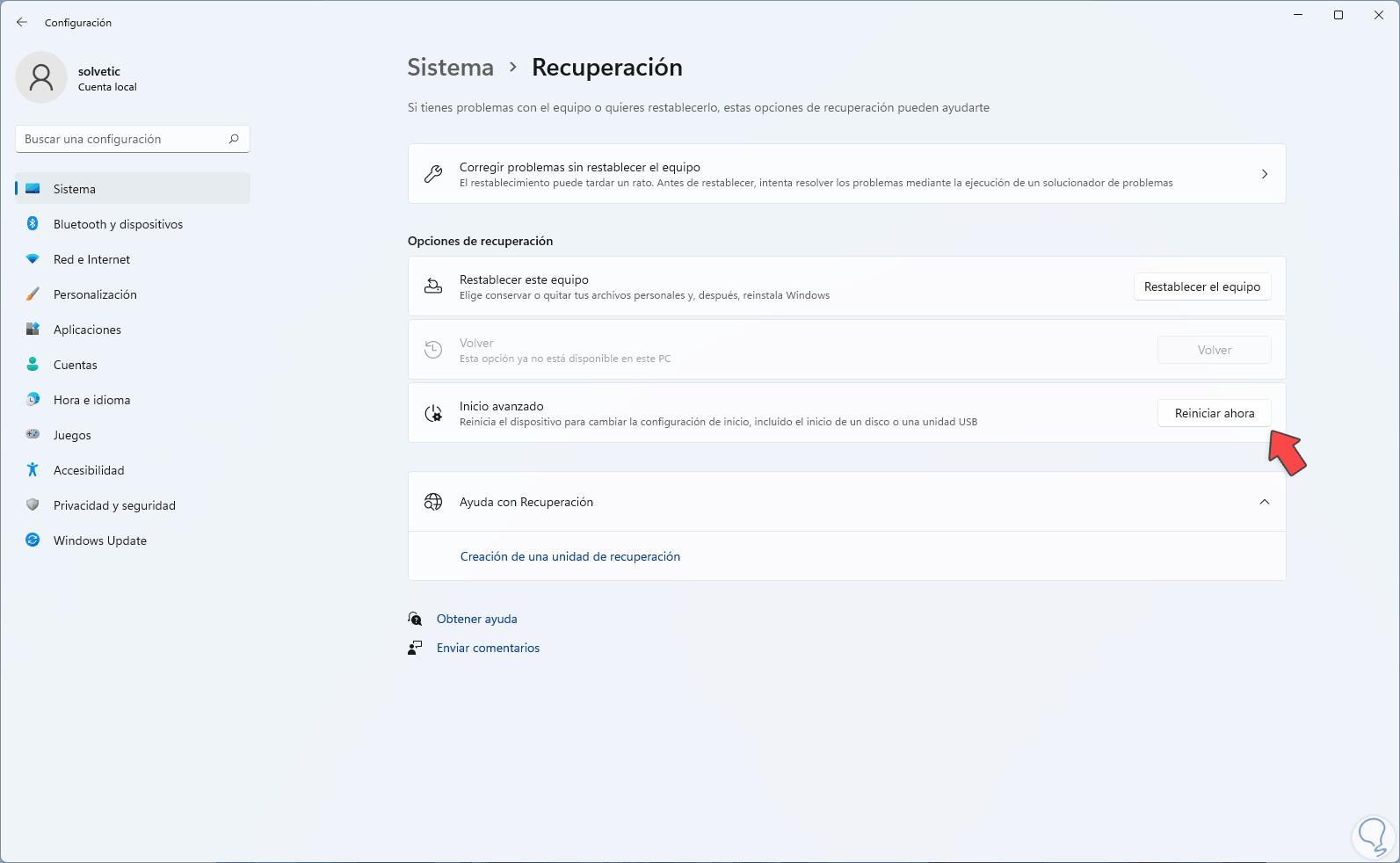Expand Corregir problemas sin restablecer el equipo

click(x=1264, y=174)
